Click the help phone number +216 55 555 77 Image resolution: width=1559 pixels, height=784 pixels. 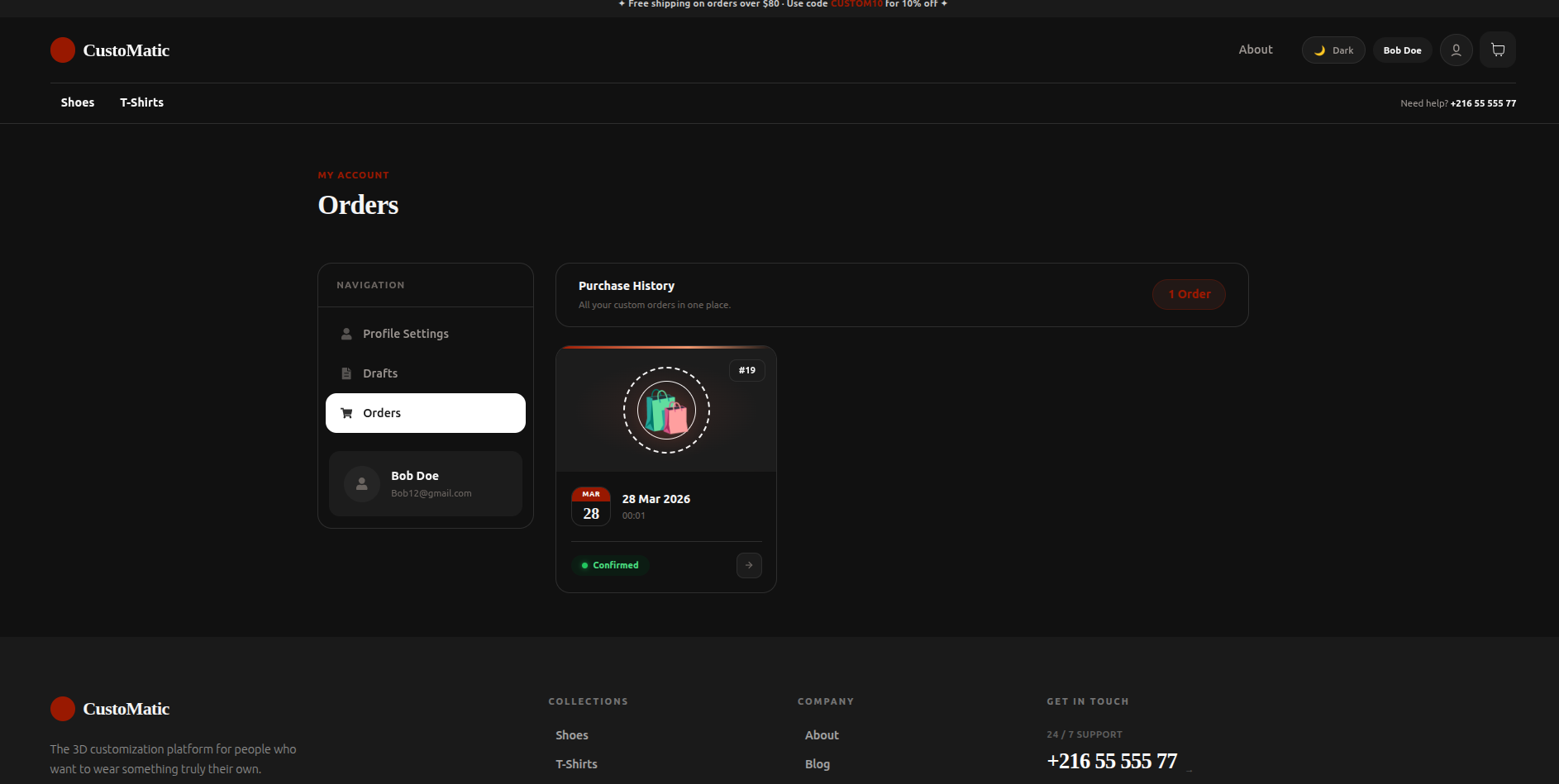point(1483,103)
